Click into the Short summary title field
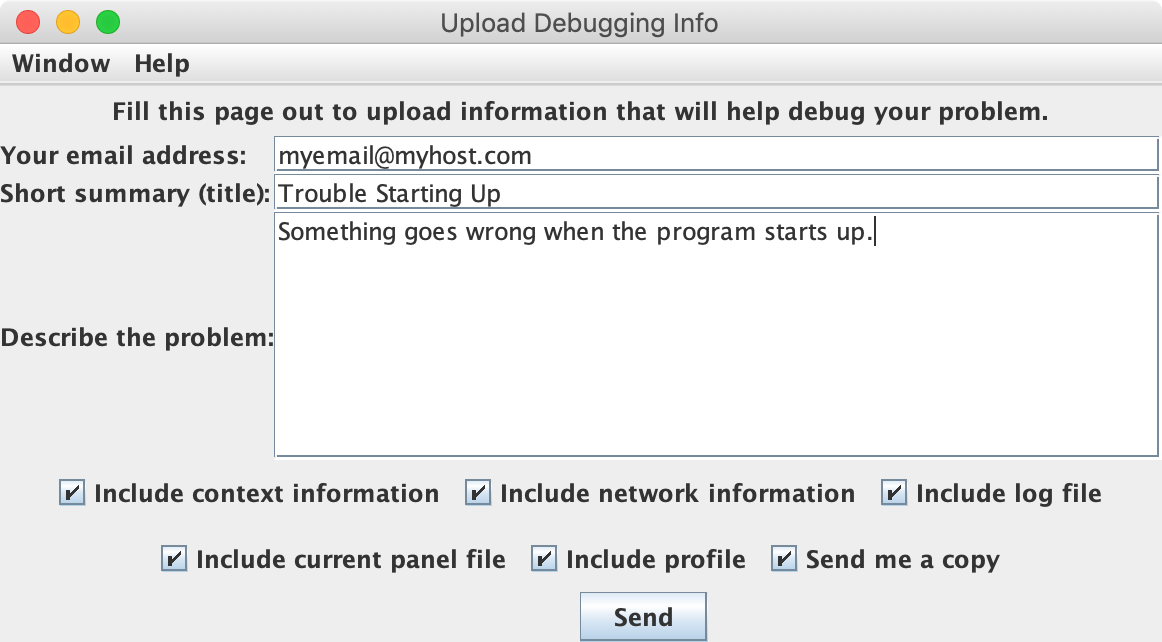Screen dimensions: 1162x642 pos(715,193)
